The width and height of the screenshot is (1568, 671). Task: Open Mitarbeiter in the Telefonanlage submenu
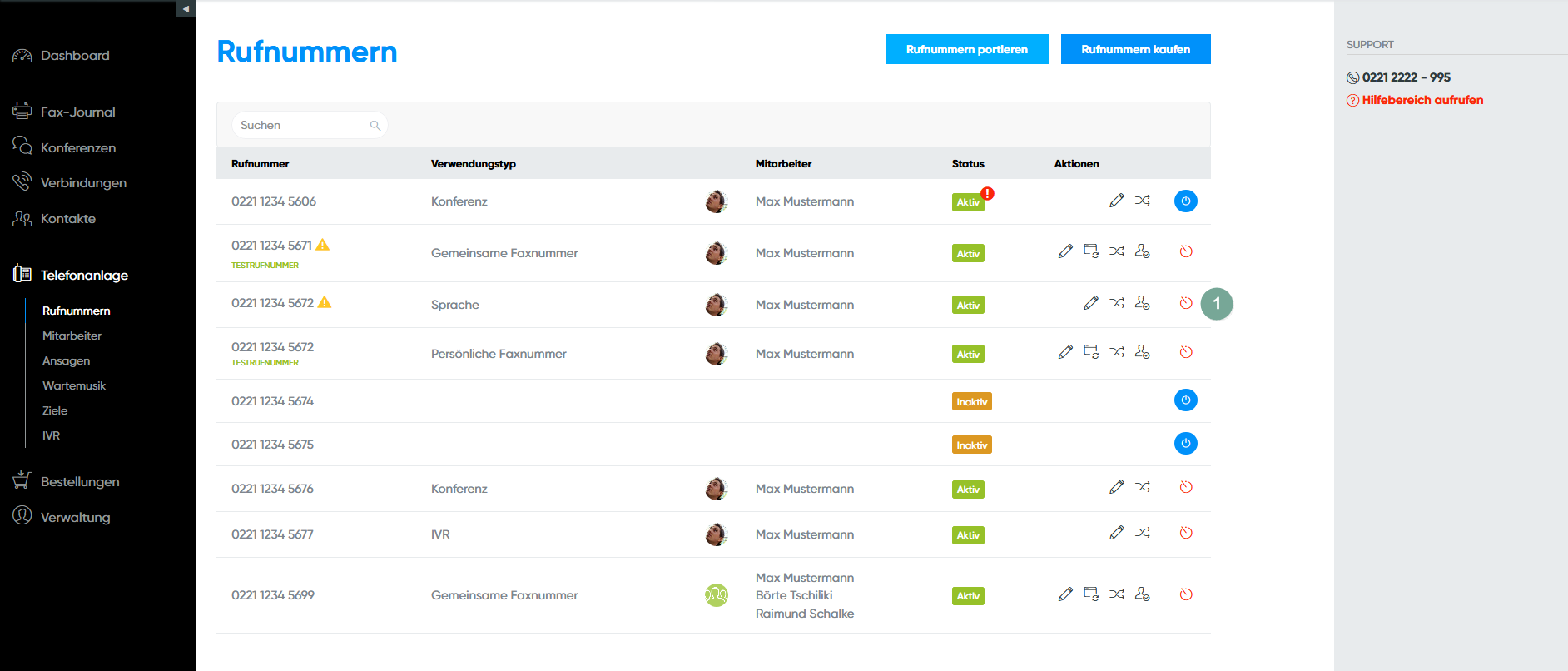72,335
